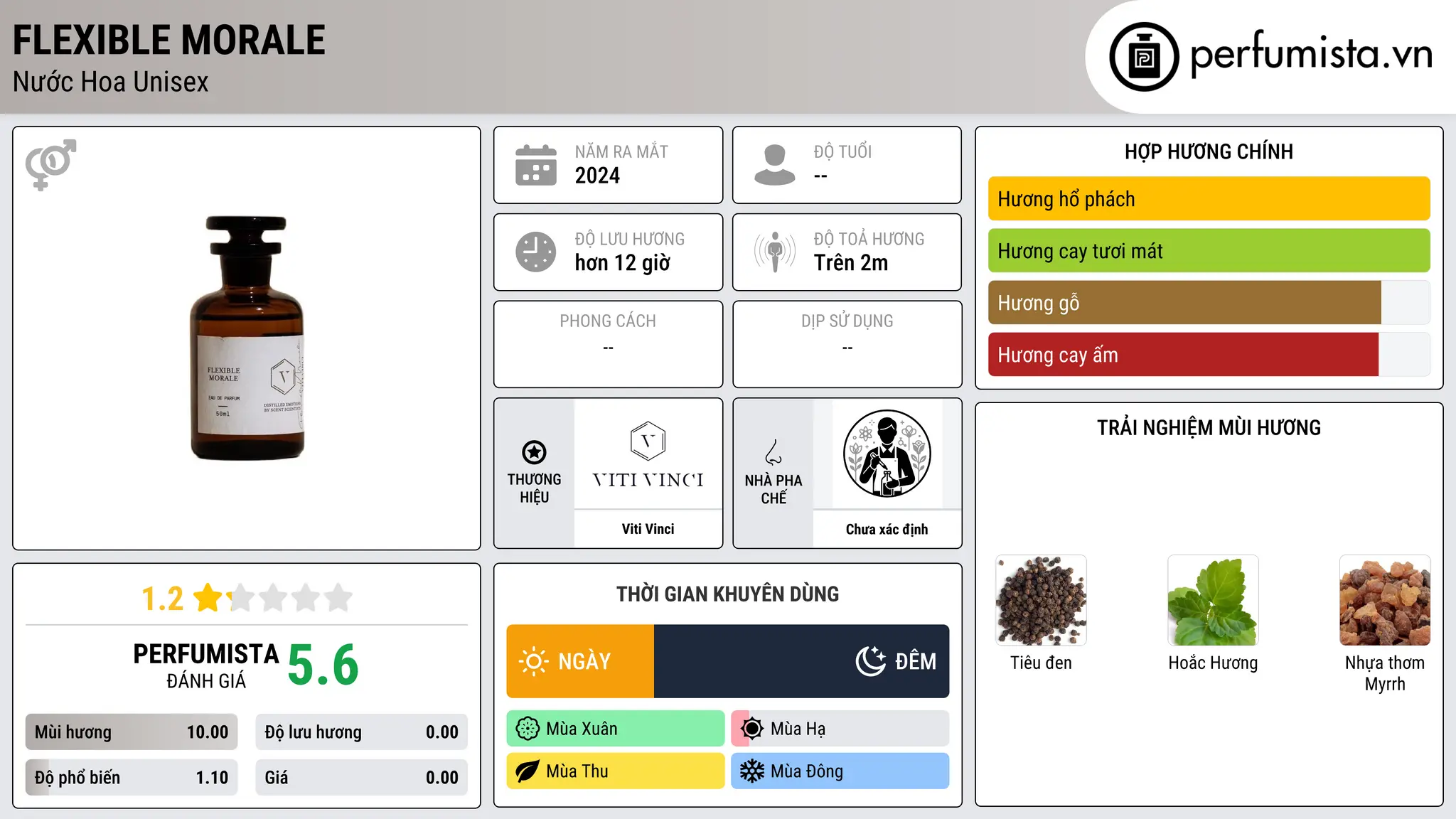
Task: Click the ĐỘ TUỔI label
Action: pos(842,151)
